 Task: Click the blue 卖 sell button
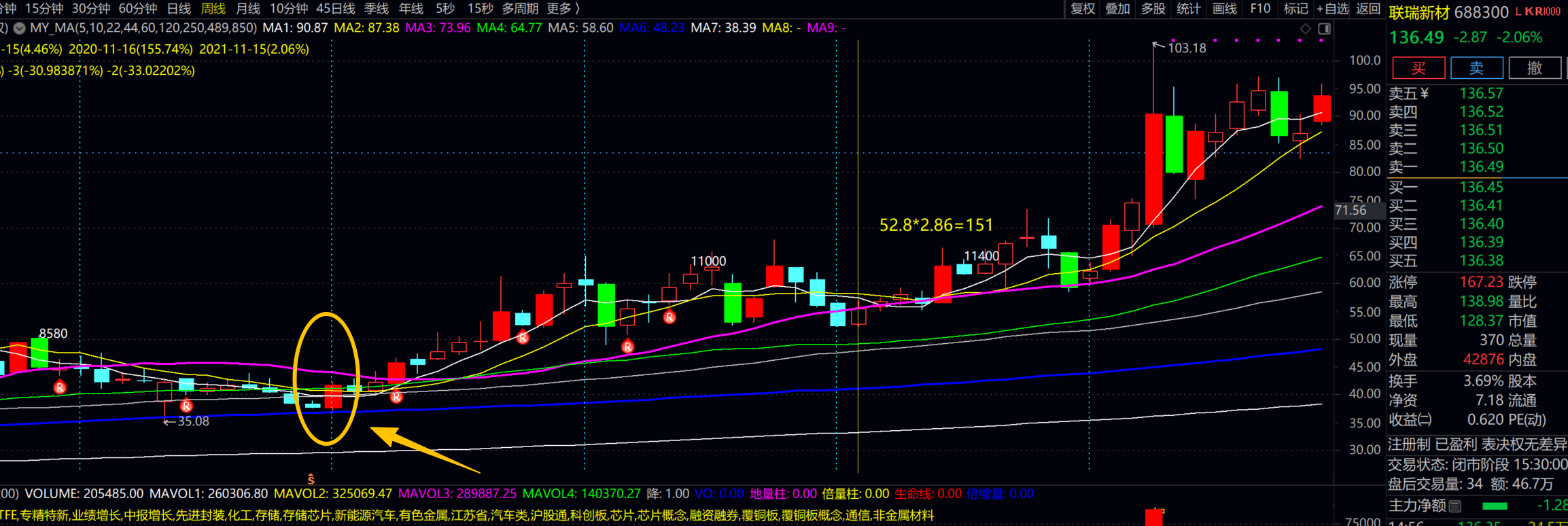(1476, 68)
